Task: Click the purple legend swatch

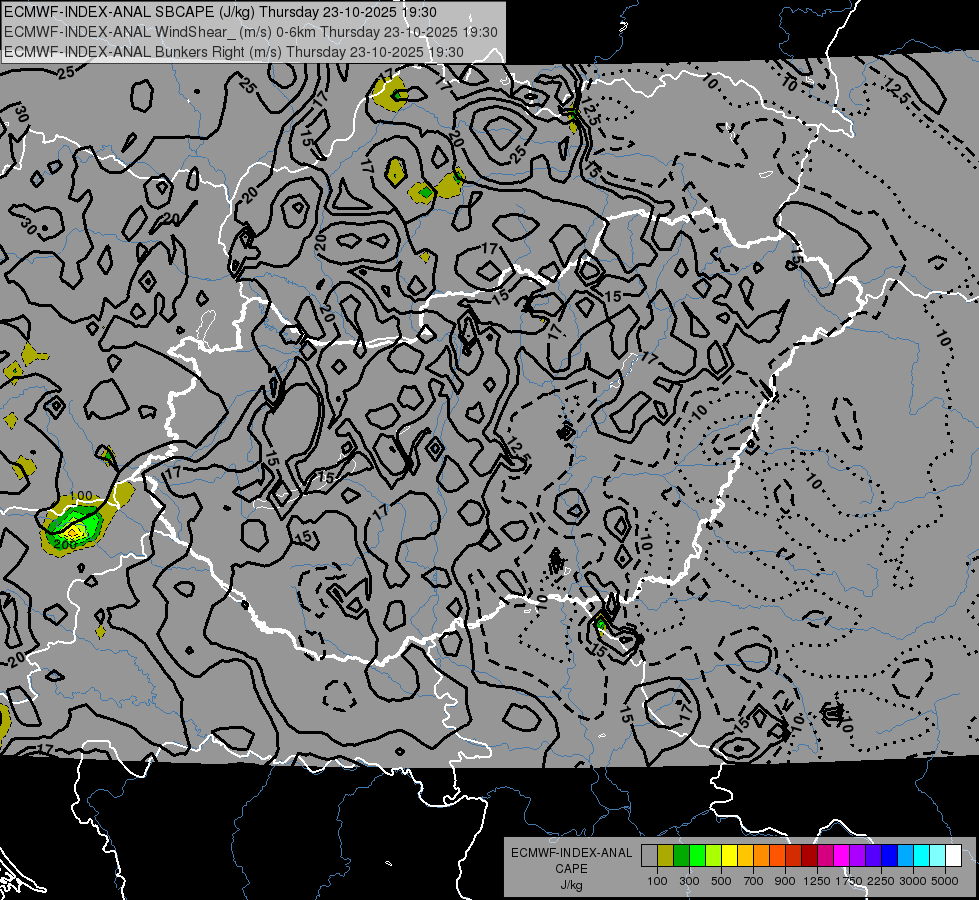Action: pos(857,856)
